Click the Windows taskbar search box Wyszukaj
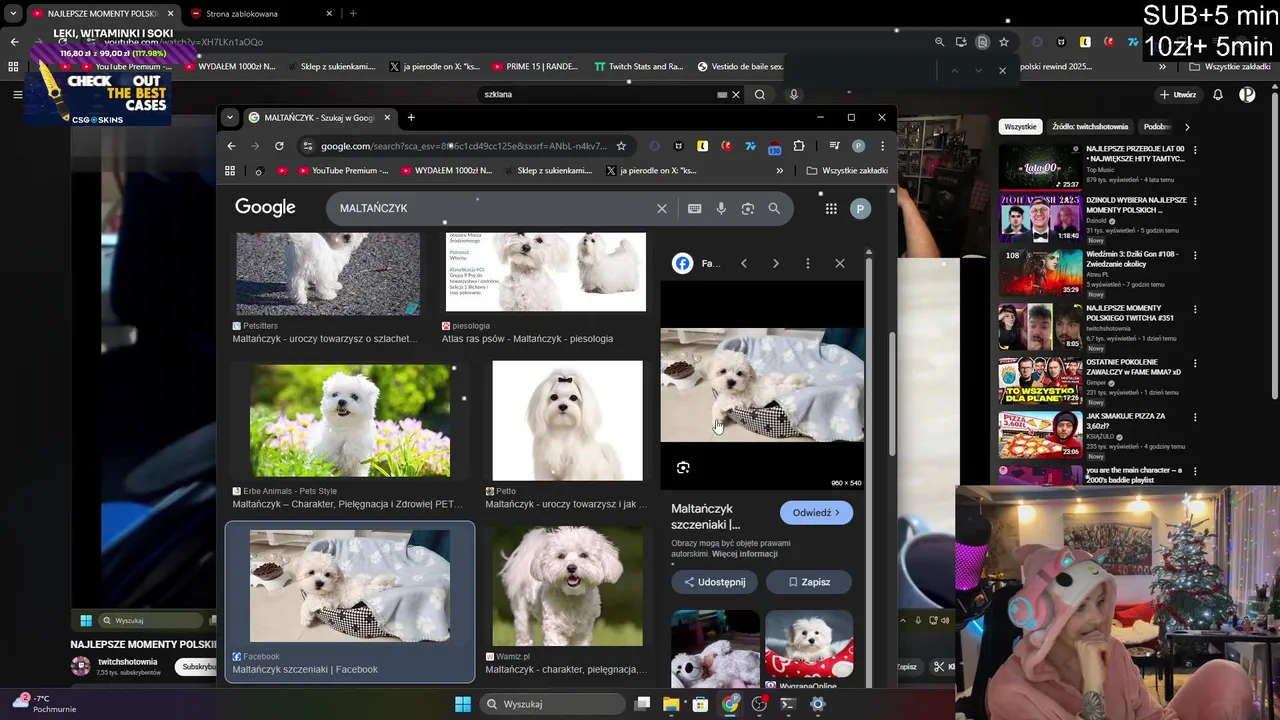Image resolution: width=1280 pixels, height=720 pixels. pyautogui.click(x=553, y=704)
